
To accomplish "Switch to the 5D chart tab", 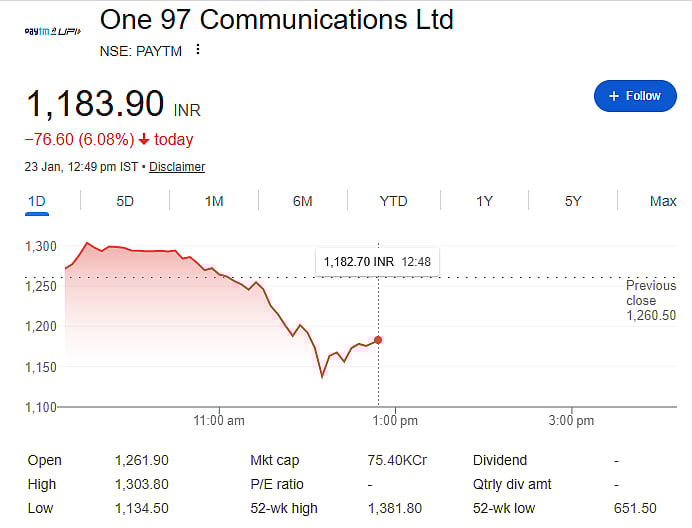I will click(x=125, y=201).
